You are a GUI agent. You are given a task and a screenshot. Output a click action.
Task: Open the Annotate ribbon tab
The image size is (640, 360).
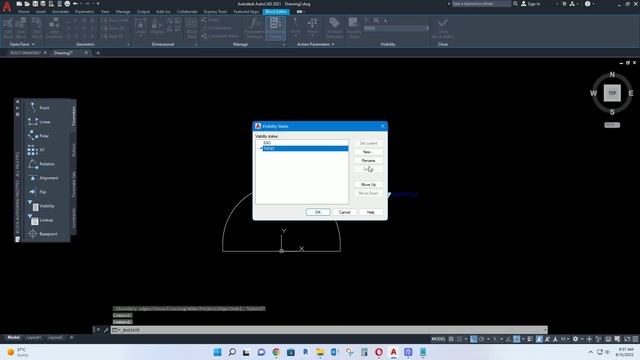coord(60,11)
